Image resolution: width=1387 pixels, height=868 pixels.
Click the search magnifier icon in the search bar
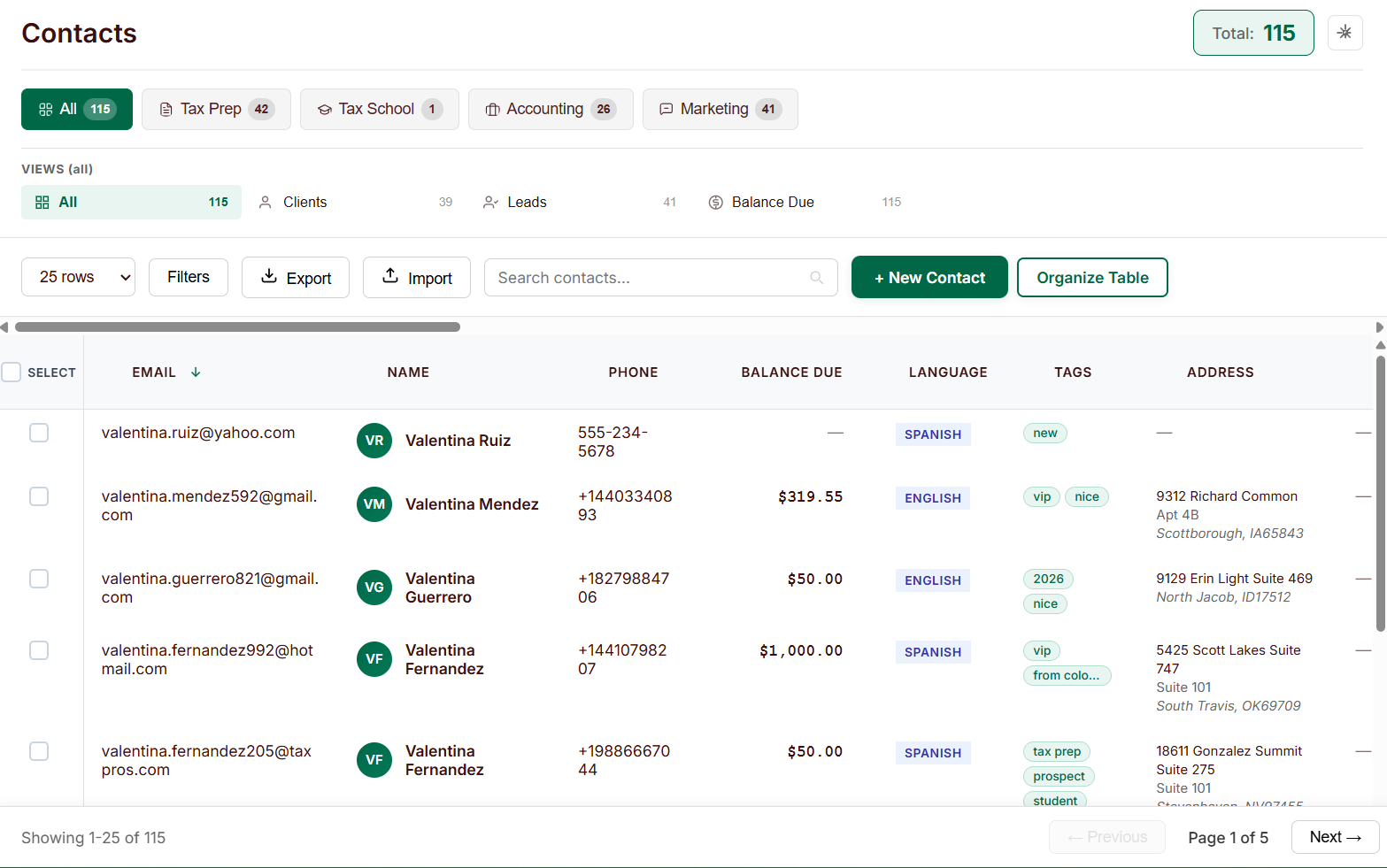(x=815, y=277)
